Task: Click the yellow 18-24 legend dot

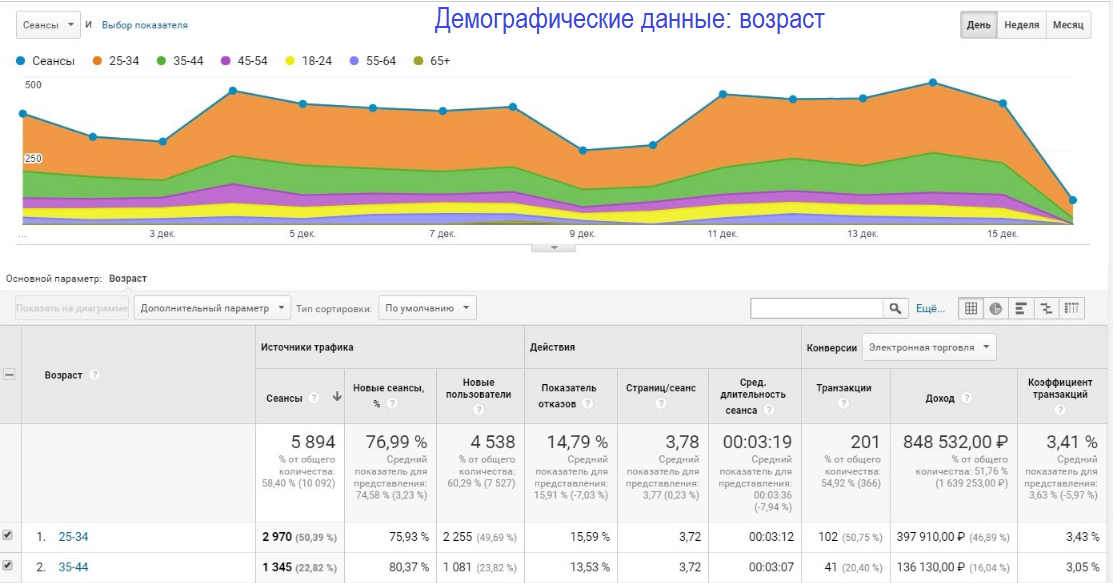Action: tap(290, 61)
